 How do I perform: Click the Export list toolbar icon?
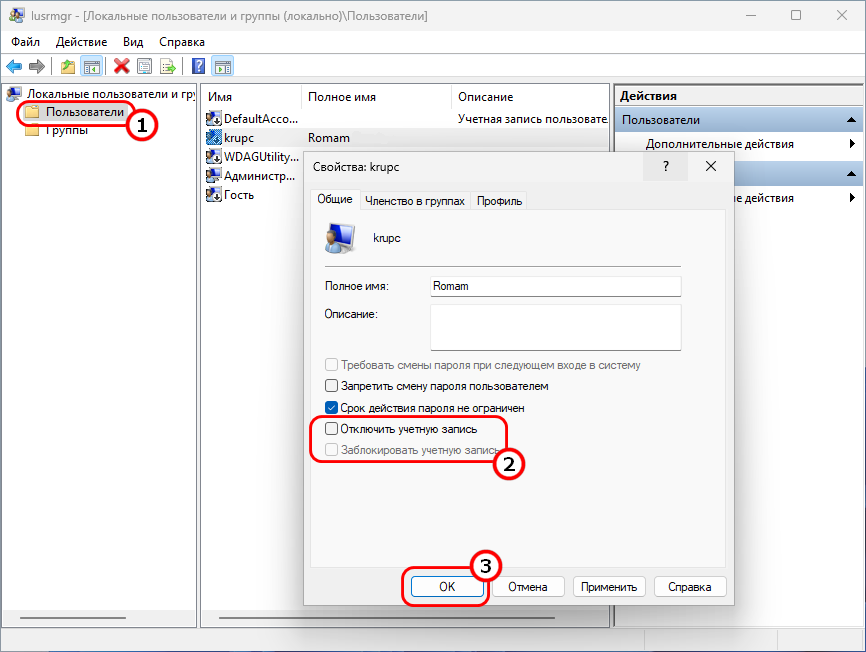(x=167, y=67)
